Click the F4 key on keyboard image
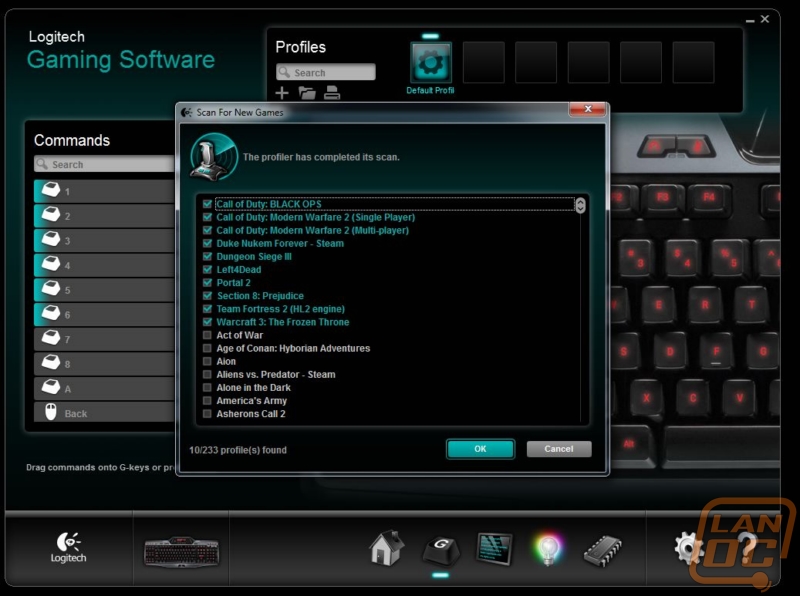 point(709,197)
